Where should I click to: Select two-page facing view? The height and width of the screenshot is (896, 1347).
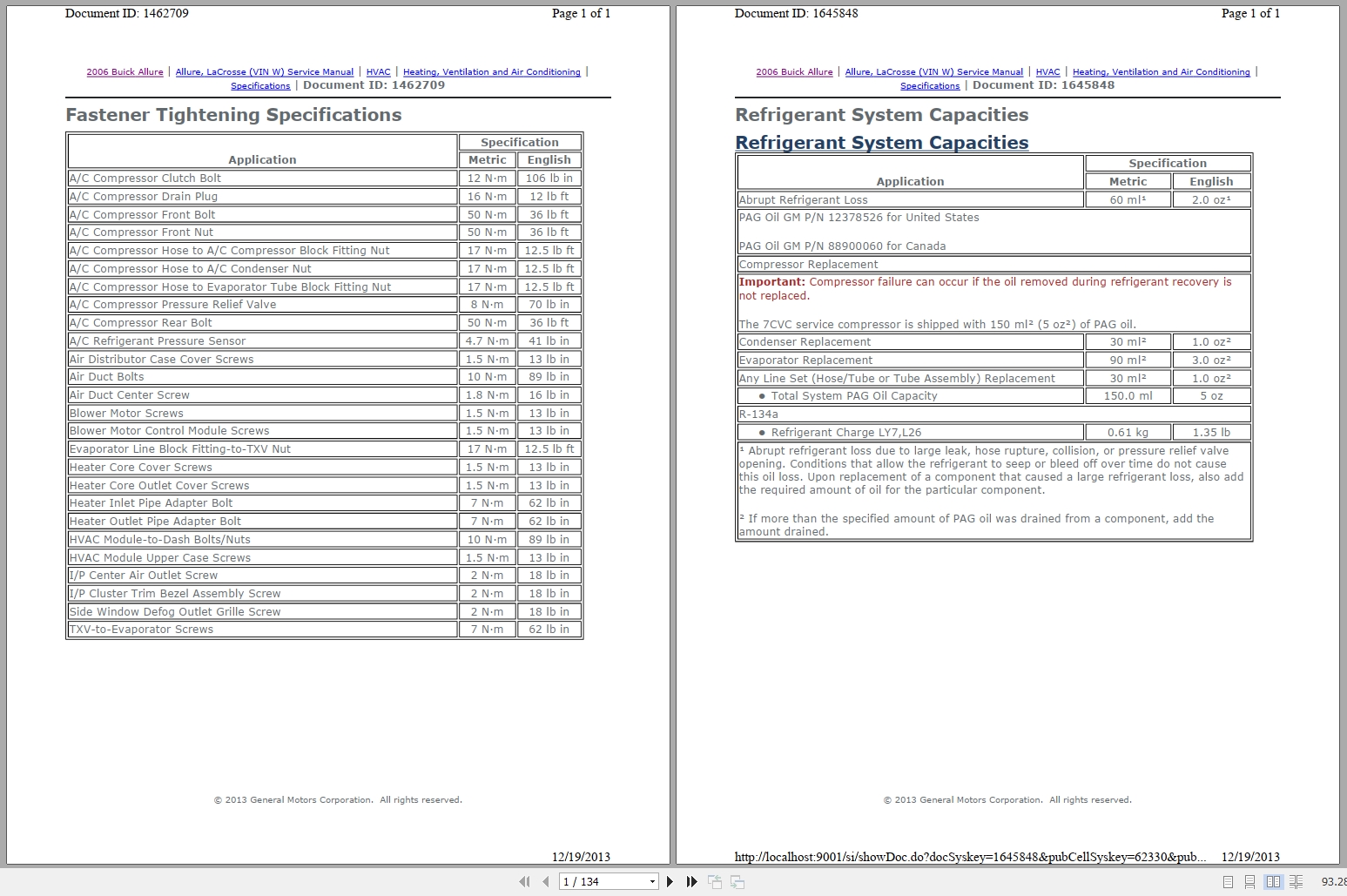pos(1273,882)
